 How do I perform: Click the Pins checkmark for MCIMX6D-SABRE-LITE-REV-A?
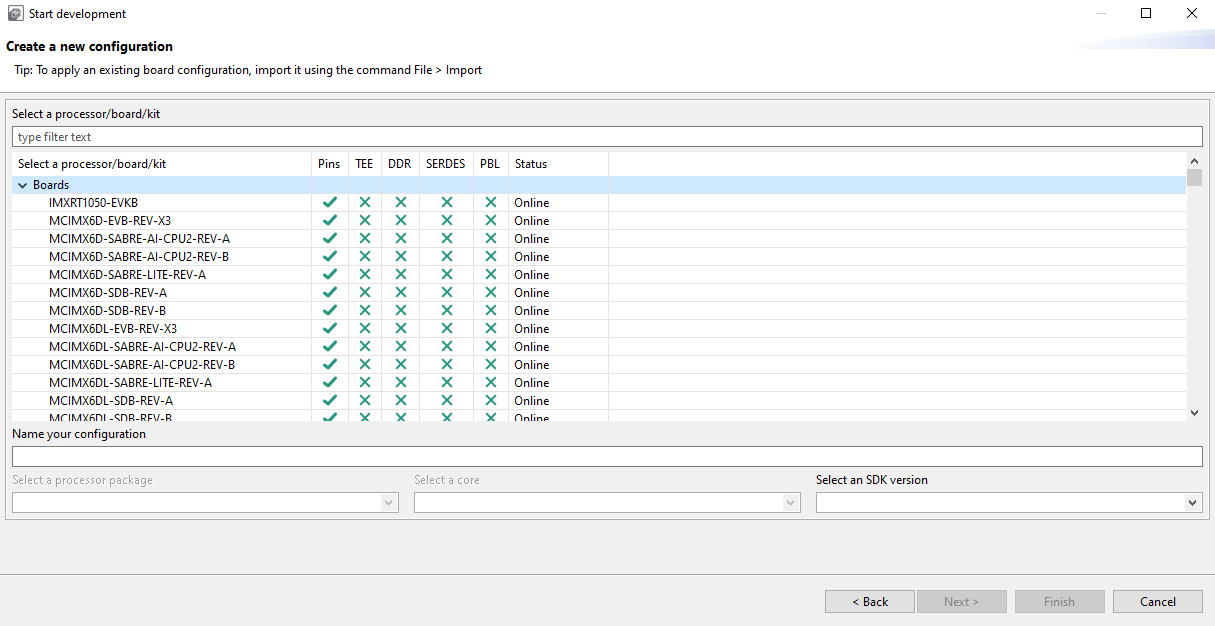coord(330,274)
